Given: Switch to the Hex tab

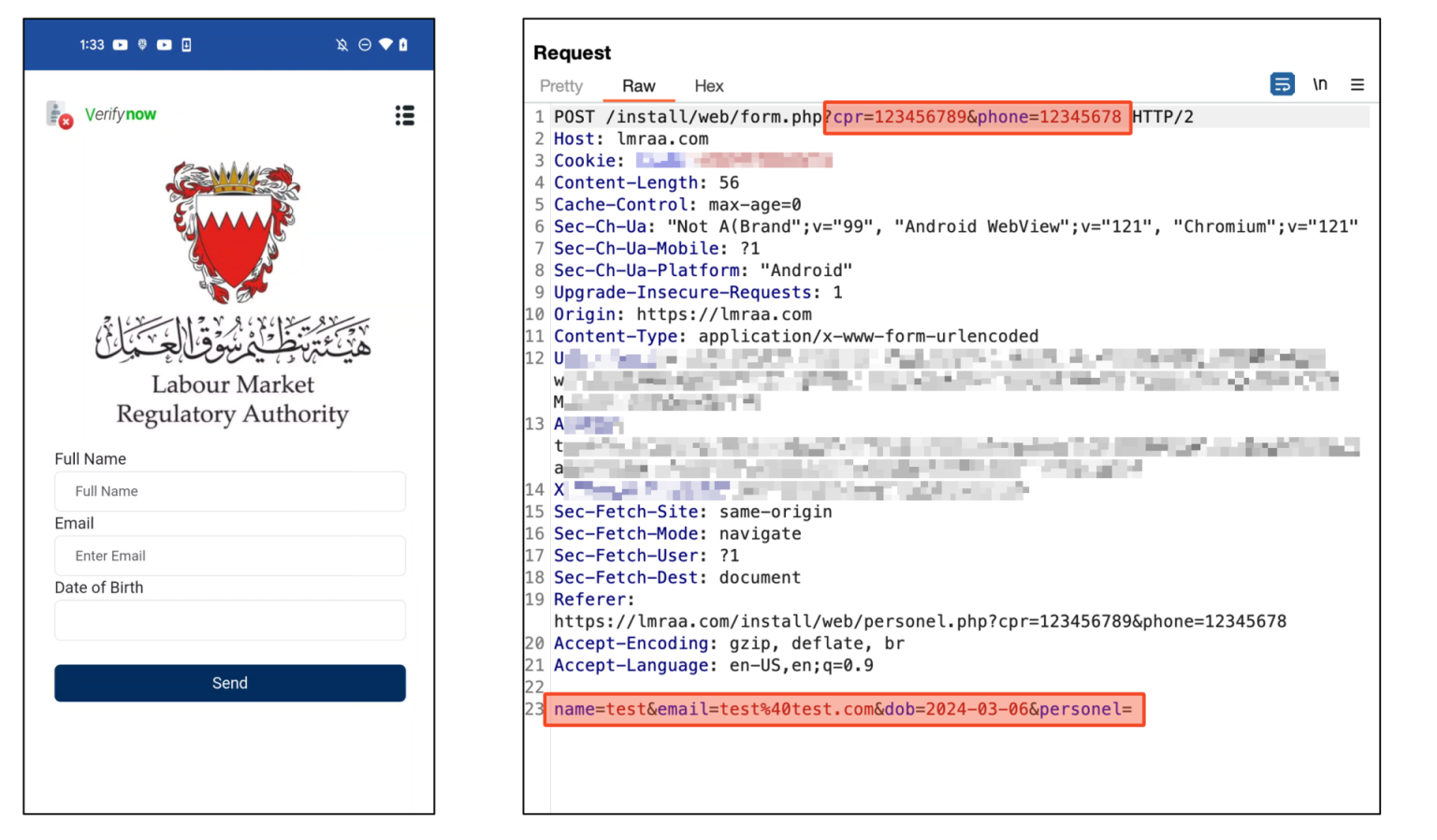Looking at the screenshot, I should click(708, 86).
